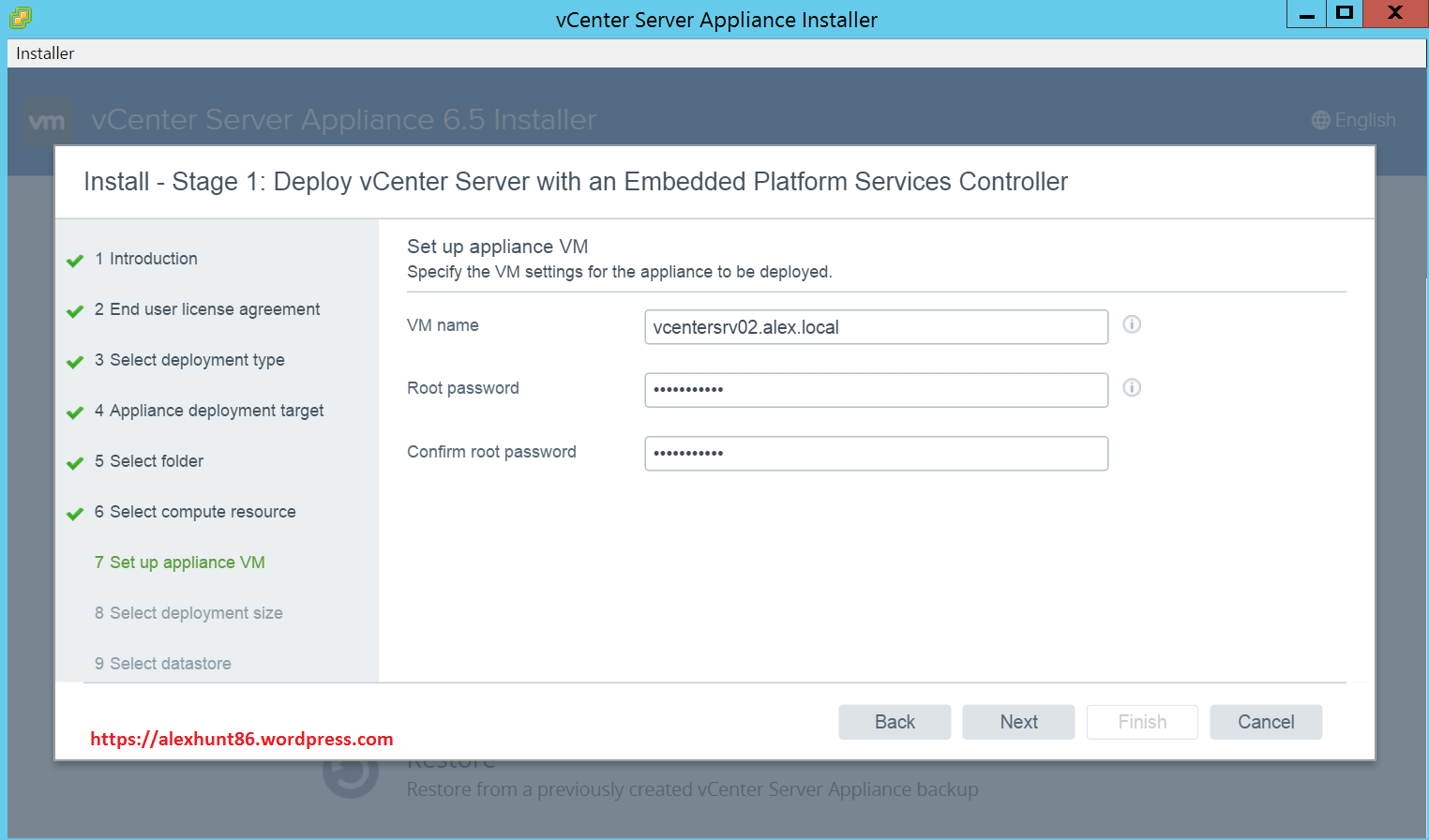1429x840 pixels.
Task: Click the globe language icon
Action: [1320, 120]
